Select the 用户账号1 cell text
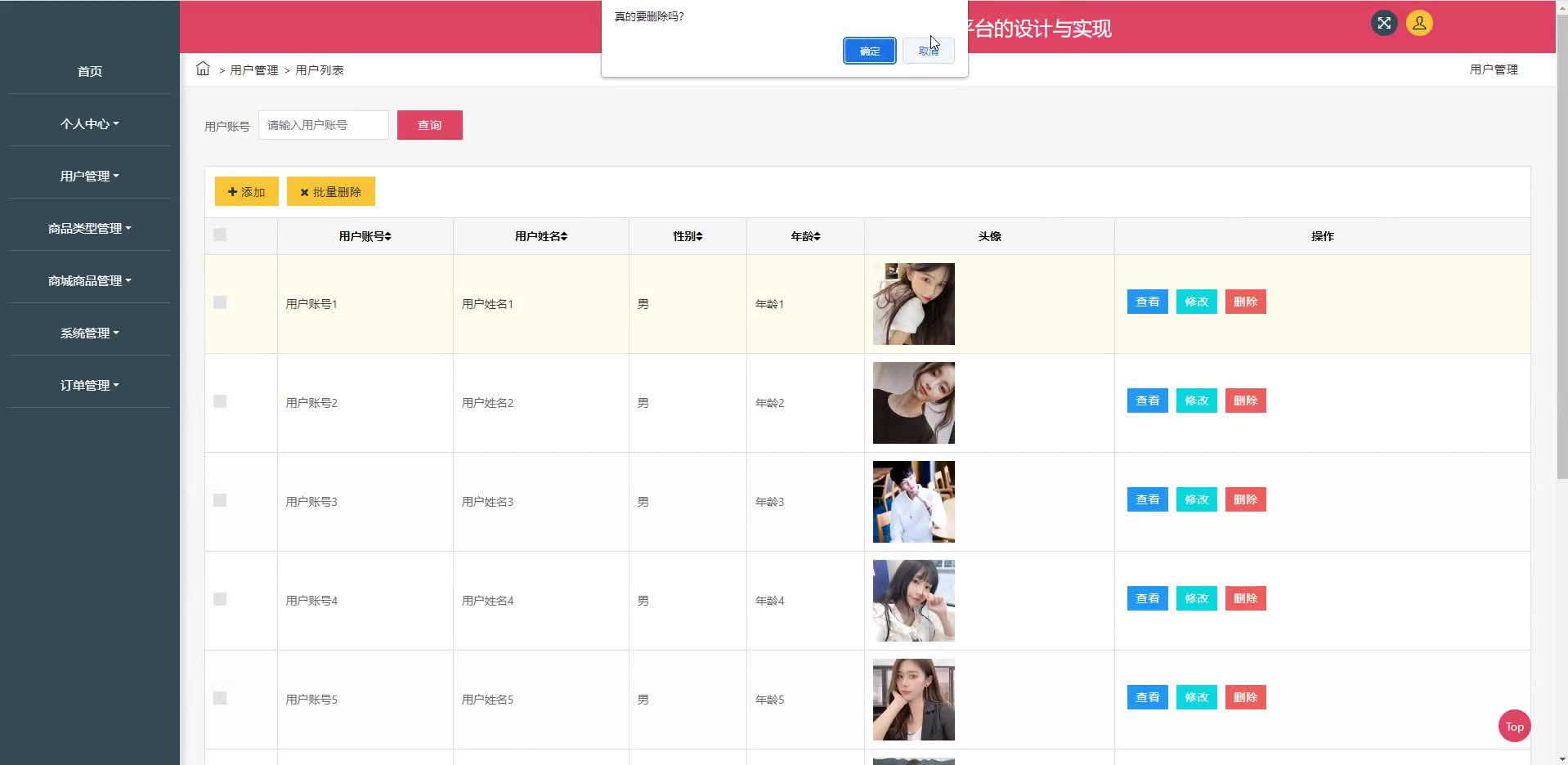 (x=311, y=304)
